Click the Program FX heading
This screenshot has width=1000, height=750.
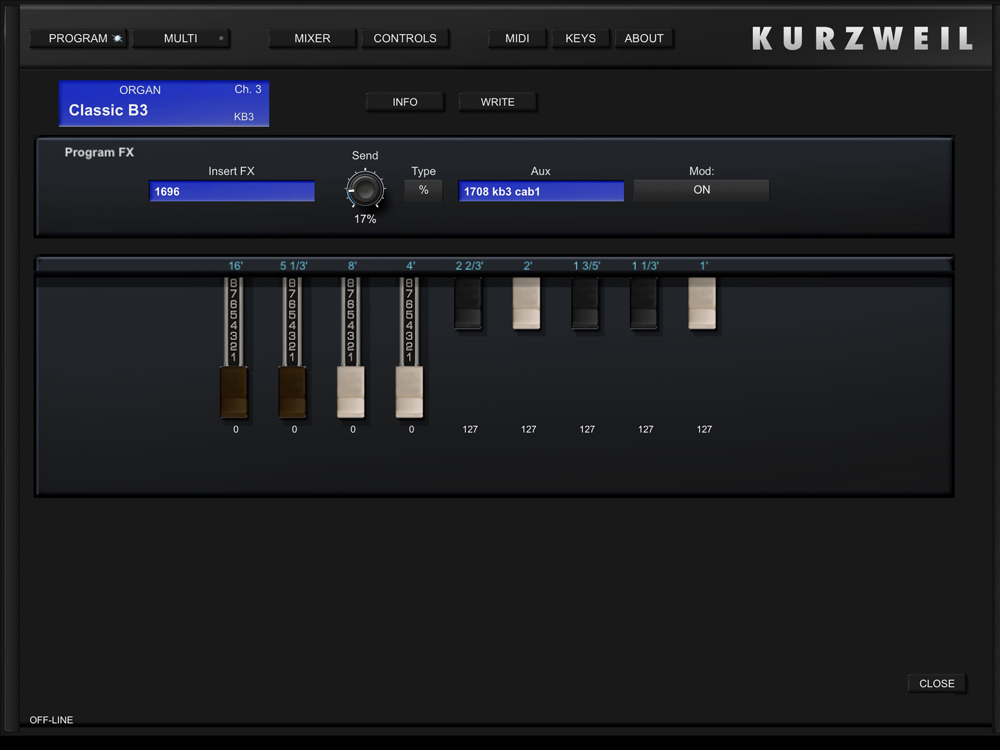(99, 152)
